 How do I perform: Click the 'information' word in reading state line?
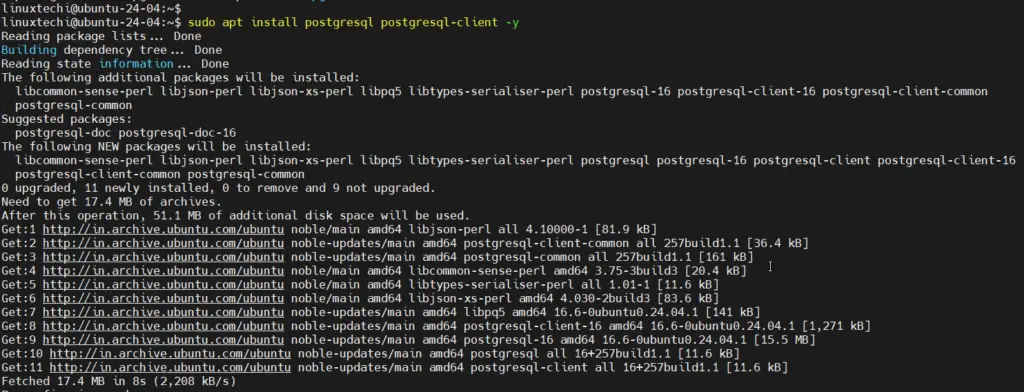[136, 64]
